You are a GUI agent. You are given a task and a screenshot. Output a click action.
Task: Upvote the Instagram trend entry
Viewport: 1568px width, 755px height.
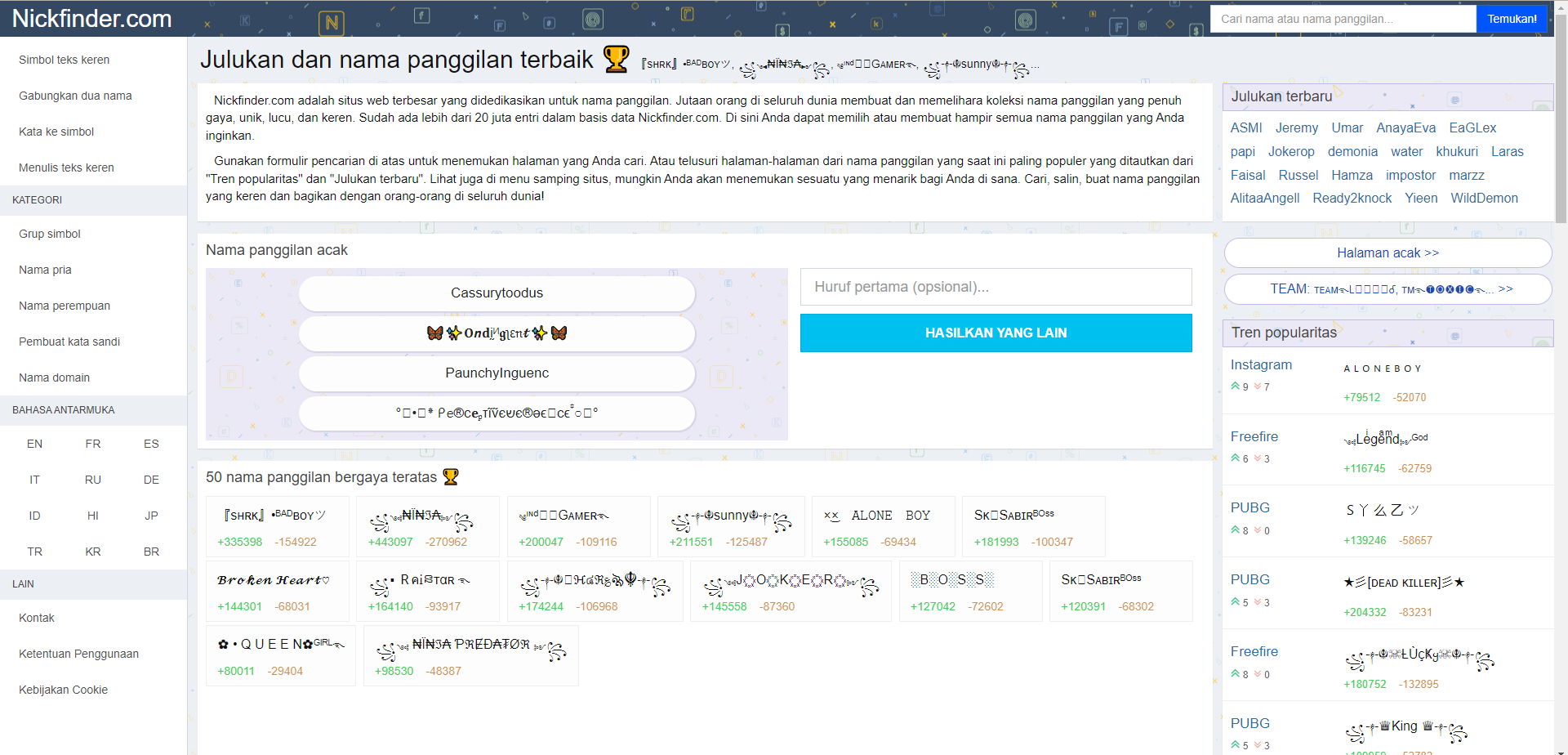pos(1235,386)
